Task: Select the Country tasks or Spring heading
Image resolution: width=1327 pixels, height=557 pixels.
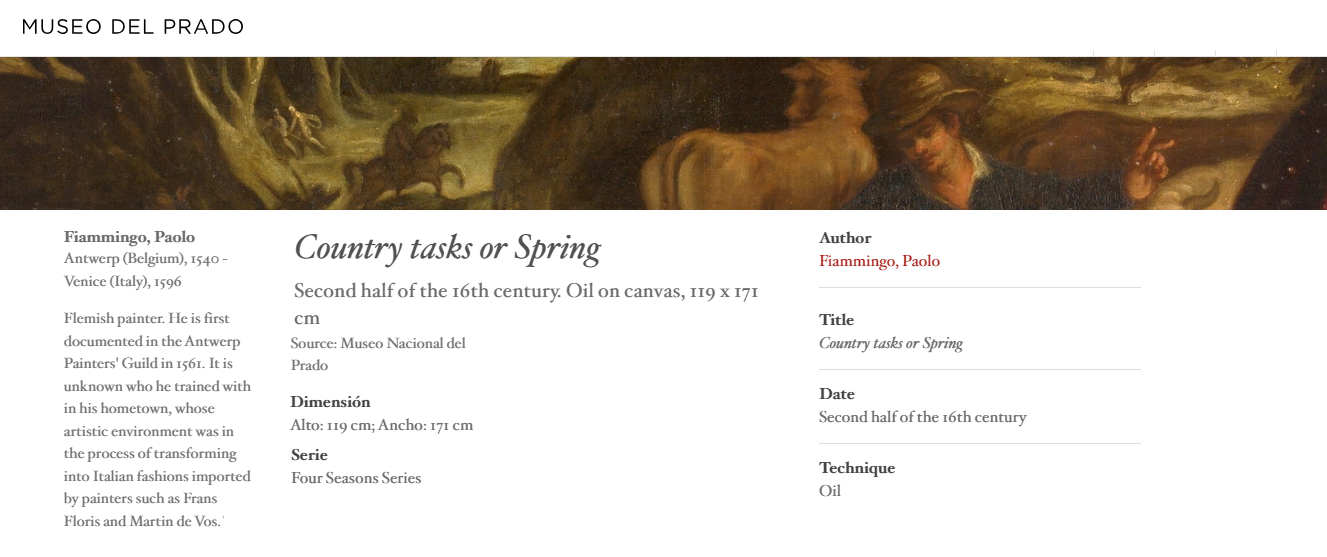Action: (447, 248)
